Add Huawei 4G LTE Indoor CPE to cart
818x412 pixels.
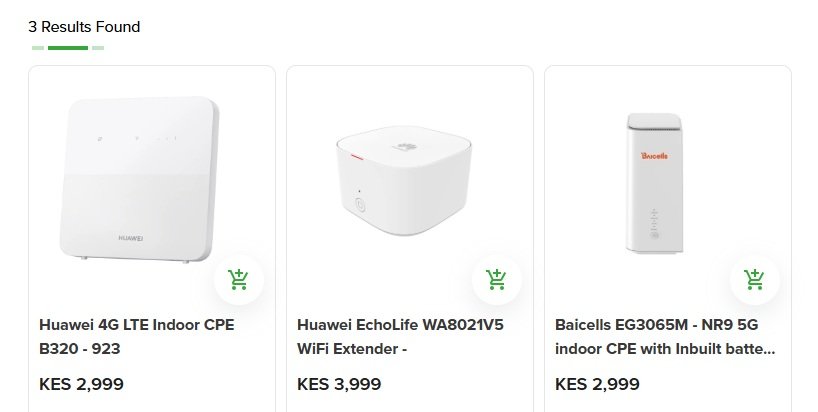pos(239,280)
